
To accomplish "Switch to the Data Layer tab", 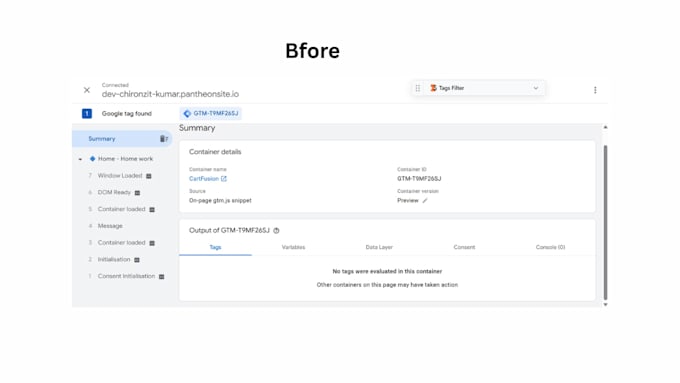I will 379,247.
